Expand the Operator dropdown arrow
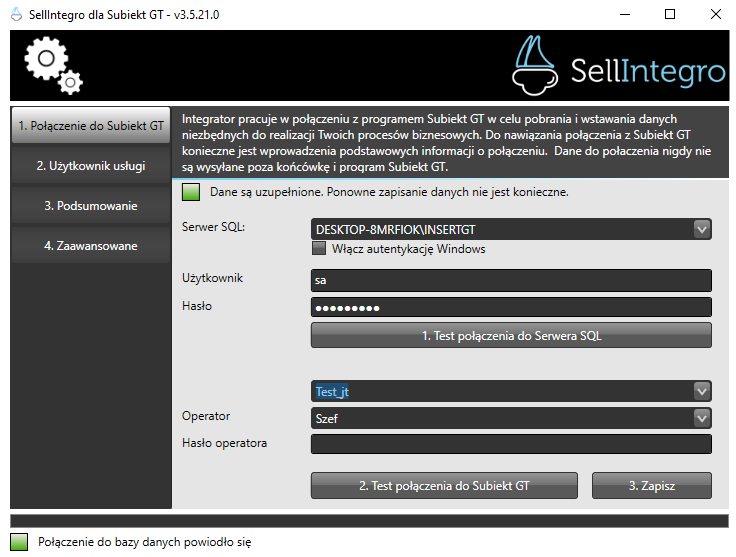 click(x=702, y=418)
